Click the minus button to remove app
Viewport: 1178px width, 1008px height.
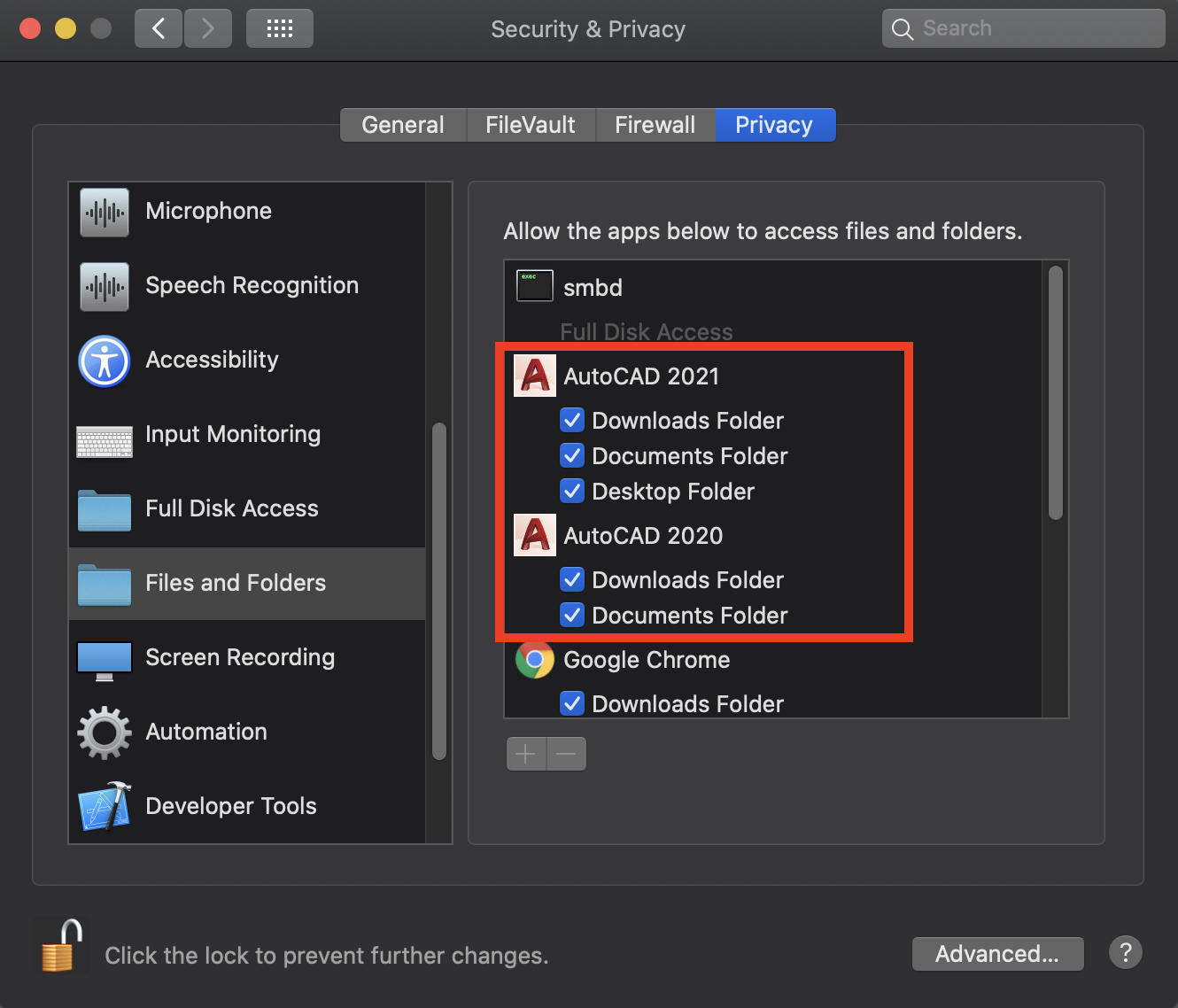567,754
